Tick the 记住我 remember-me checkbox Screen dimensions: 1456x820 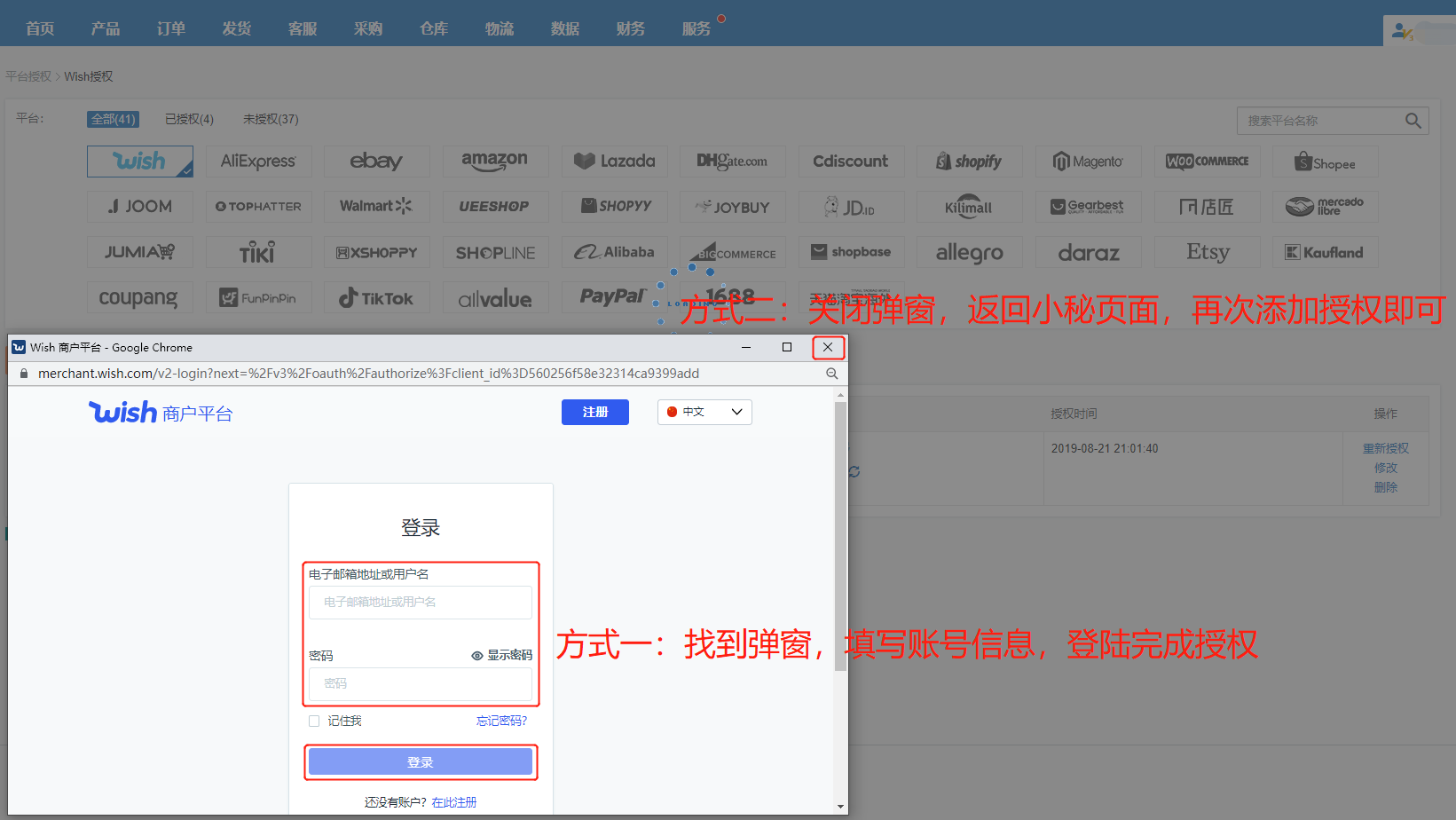[x=314, y=721]
